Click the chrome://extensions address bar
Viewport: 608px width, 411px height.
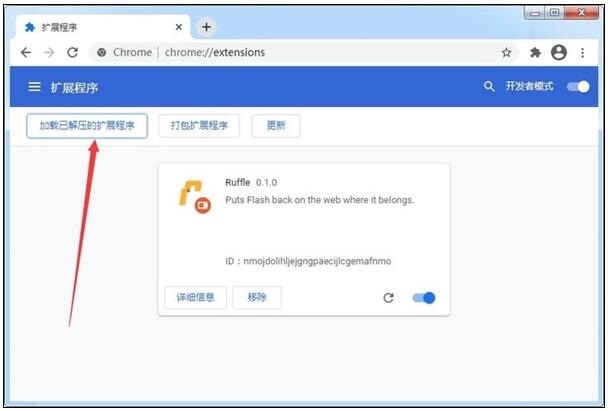click(x=304, y=52)
